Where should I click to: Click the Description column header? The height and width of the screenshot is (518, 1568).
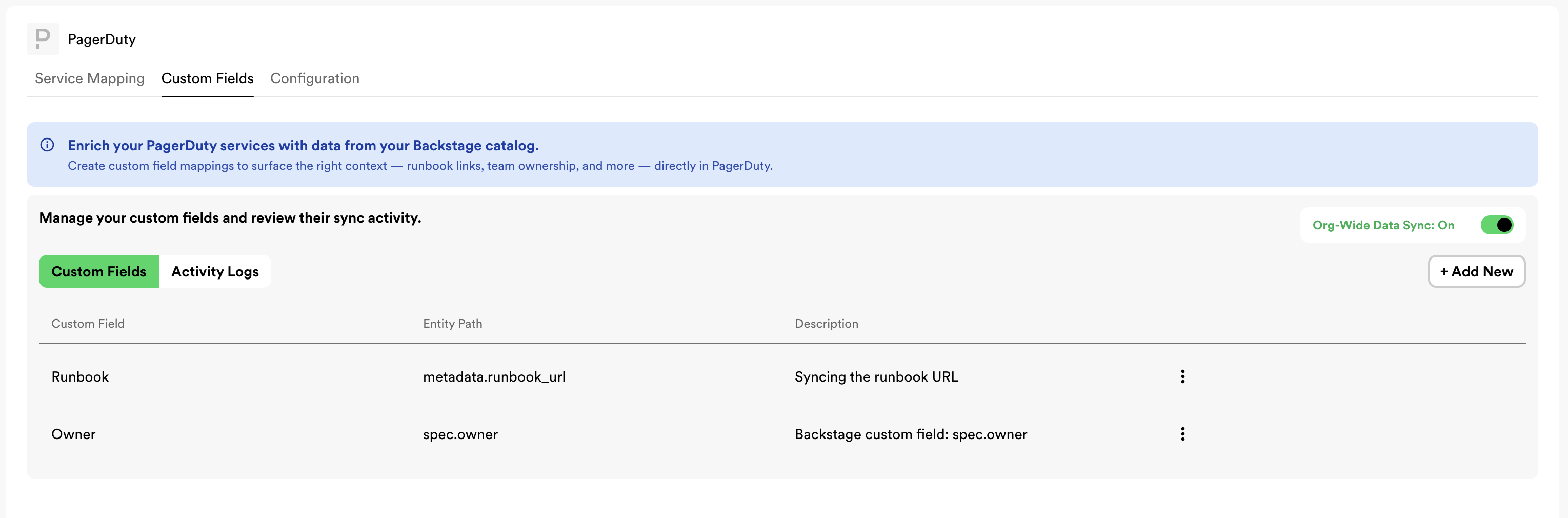tap(826, 324)
